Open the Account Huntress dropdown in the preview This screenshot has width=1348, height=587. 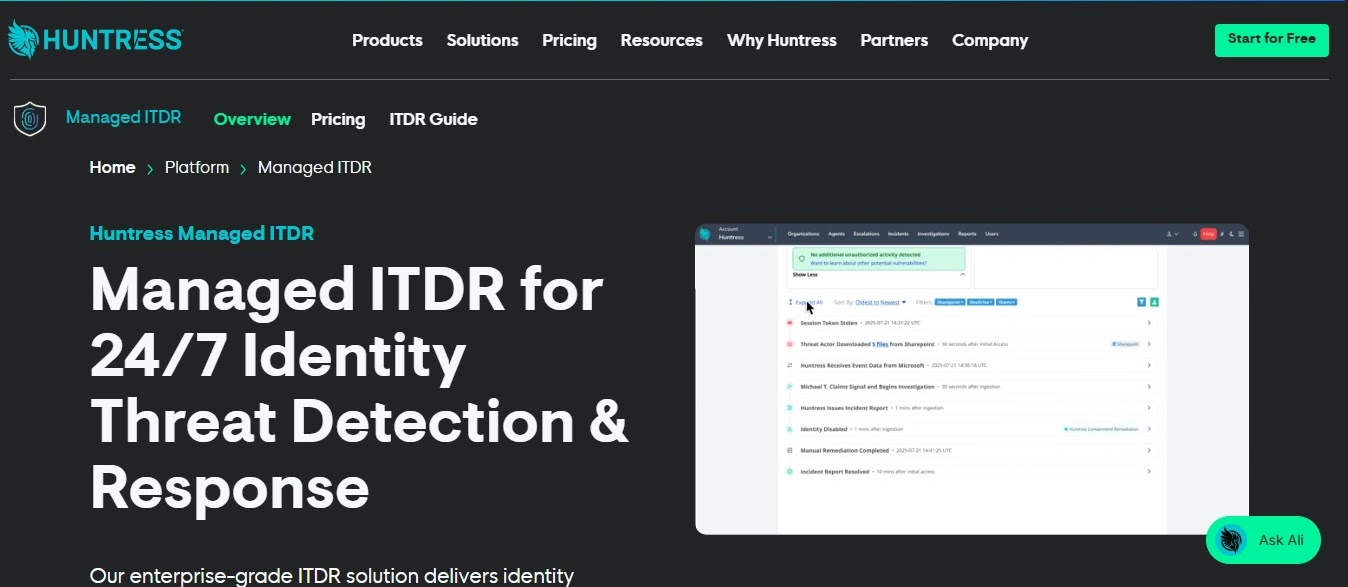(x=746, y=234)
